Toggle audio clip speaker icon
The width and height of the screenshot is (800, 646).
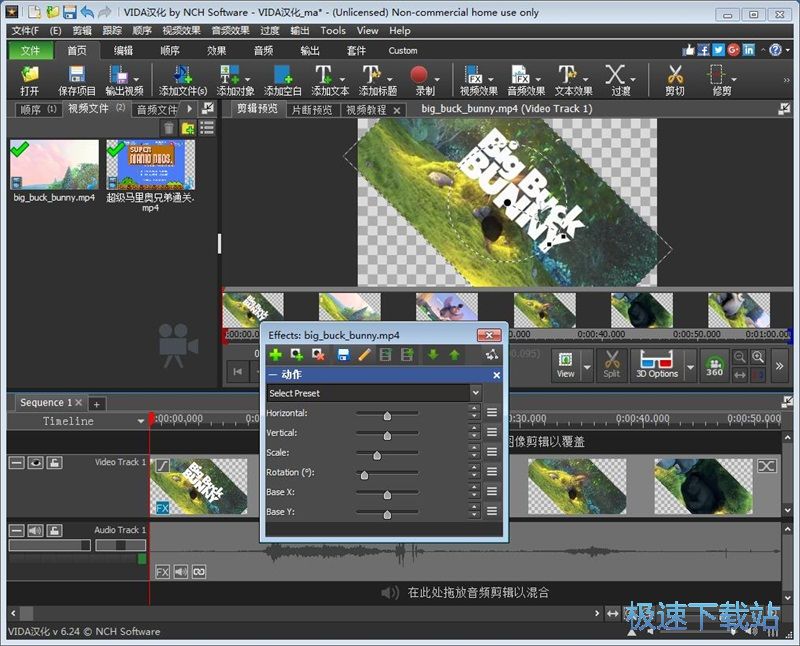pyautogui.click(x=181, y=572)
